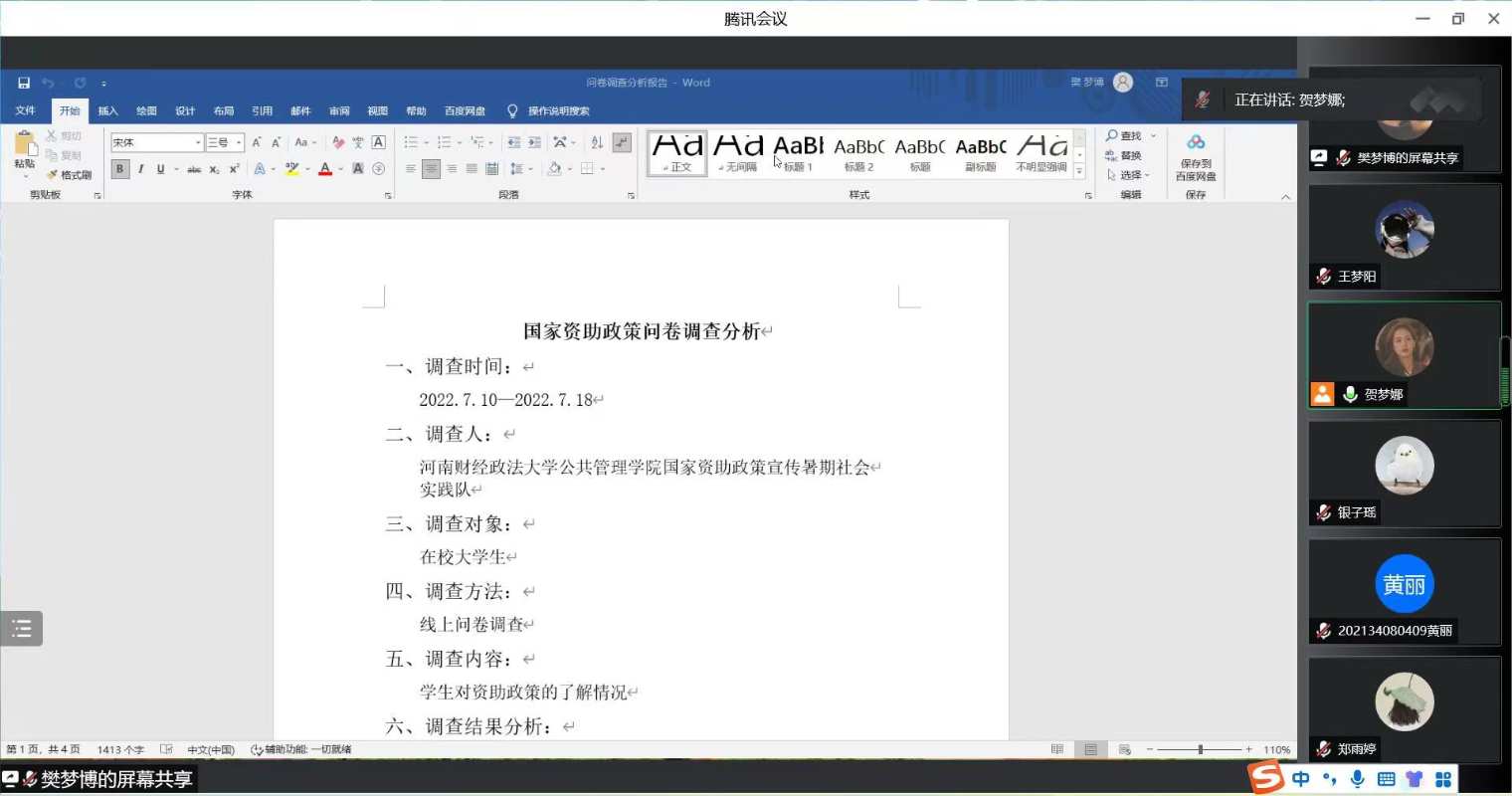
Task: Toggle Underline formatting
Action: click(x=160, y=169)
